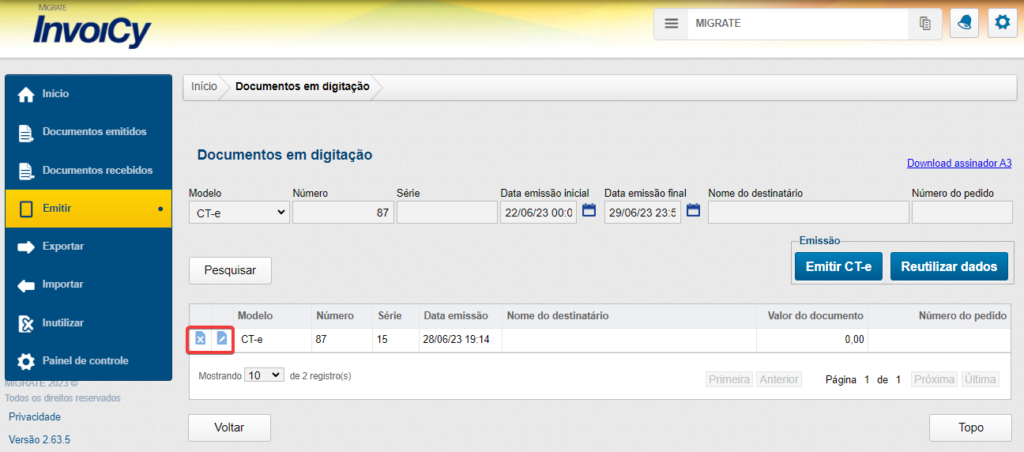This screenshot has height=452, width=1024.
Task: Click the Reutilizar dados button
Action: pos(948,267)
